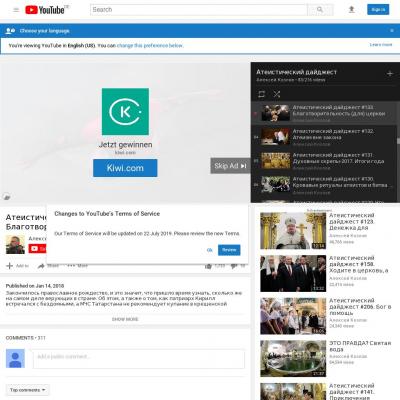This screenshot has height=400, width=400.
Task: Click the thumbs-up like icon
Action: pos(208,266)
